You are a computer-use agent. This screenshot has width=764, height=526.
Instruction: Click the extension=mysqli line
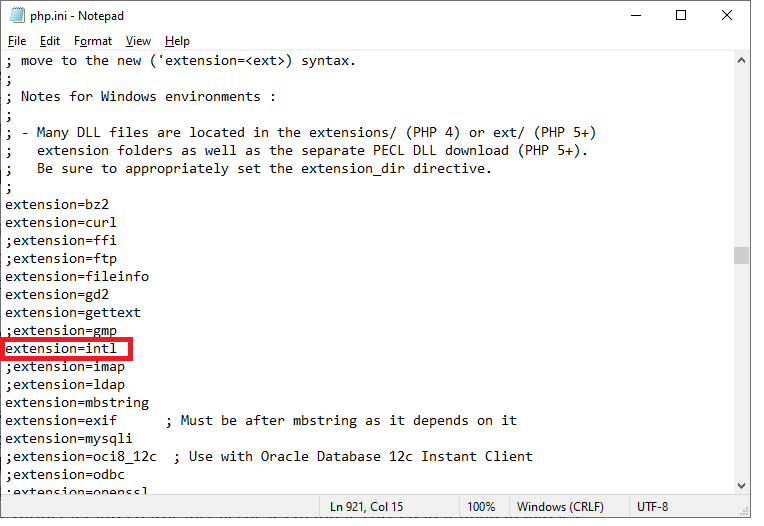(69, 439)
